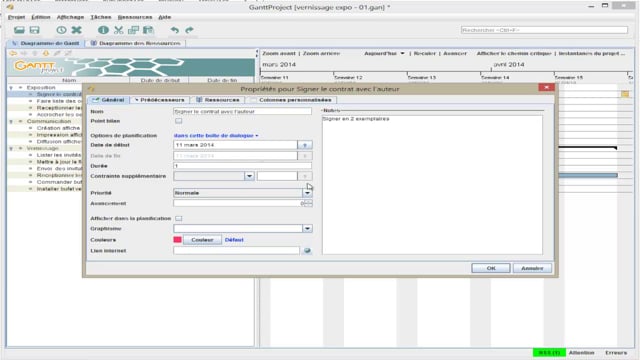Click the blue Défaut color link
Screen dimensions: 640x360
point(234,240)
